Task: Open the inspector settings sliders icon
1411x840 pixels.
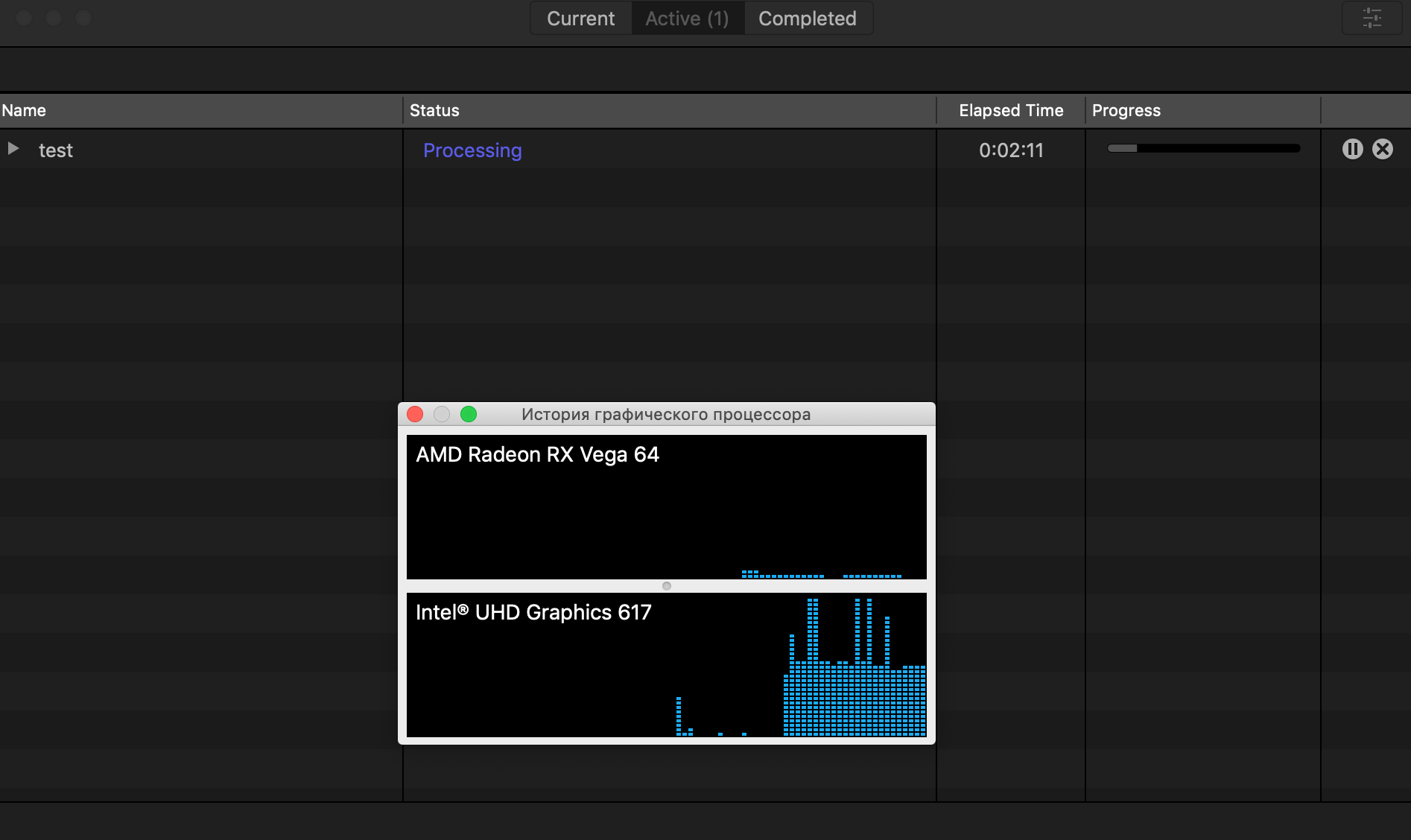Action: pos(1372,18)
